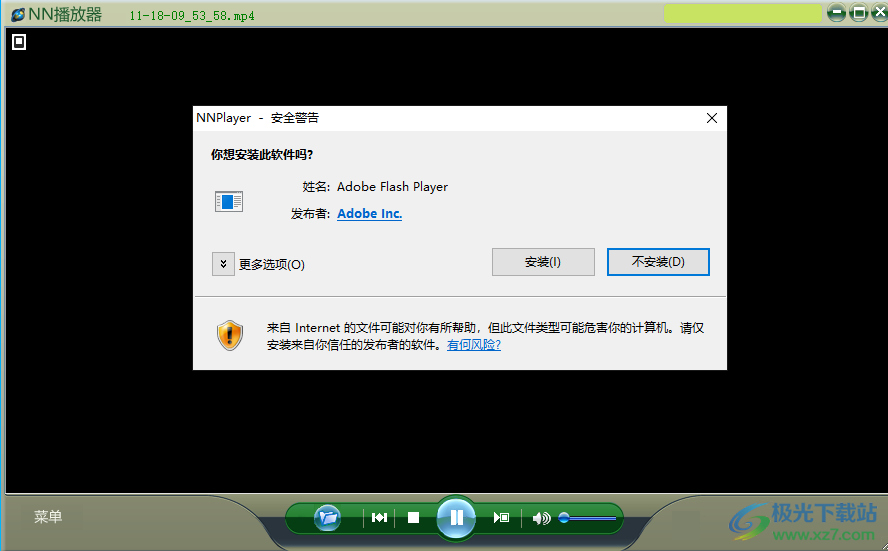888x551 pixels.
Task: Open the Menu (菜单) button in the player
Action: pos(48,516)
